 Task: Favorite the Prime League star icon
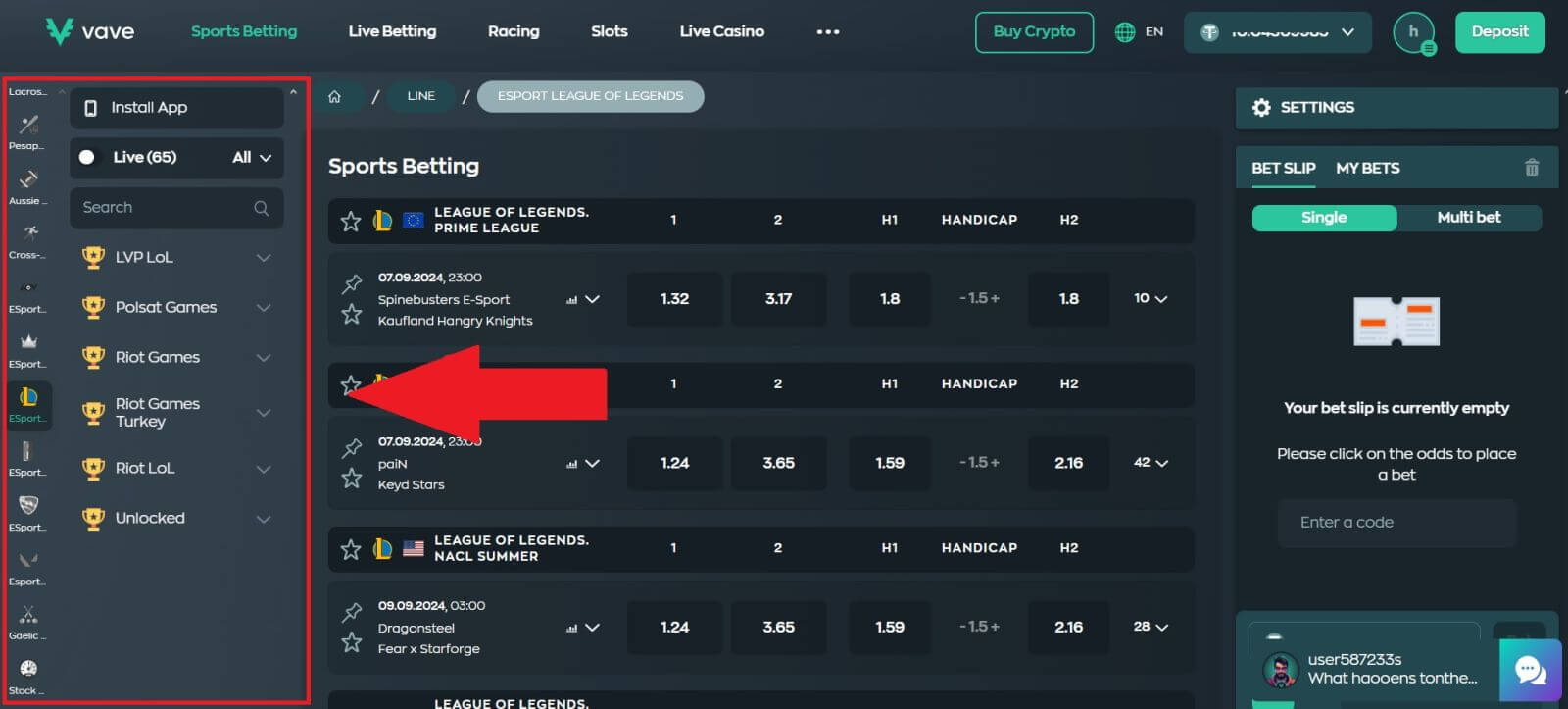pyautogui.click(x=350, y=221)
